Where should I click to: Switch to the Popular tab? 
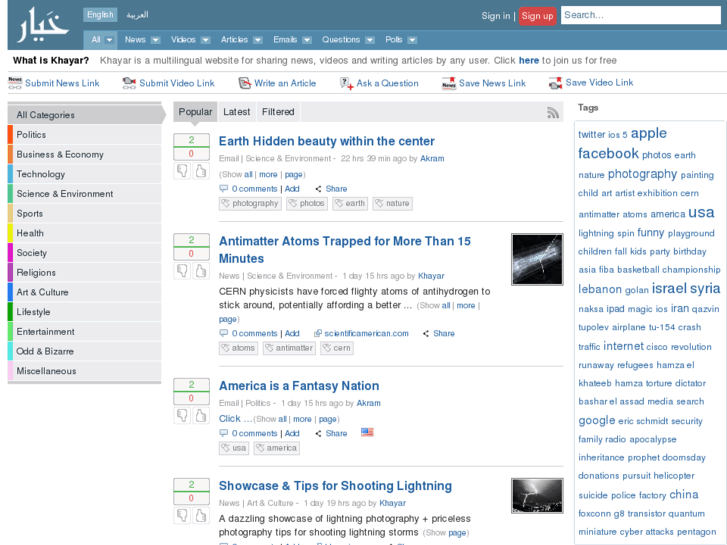point(195,112)
